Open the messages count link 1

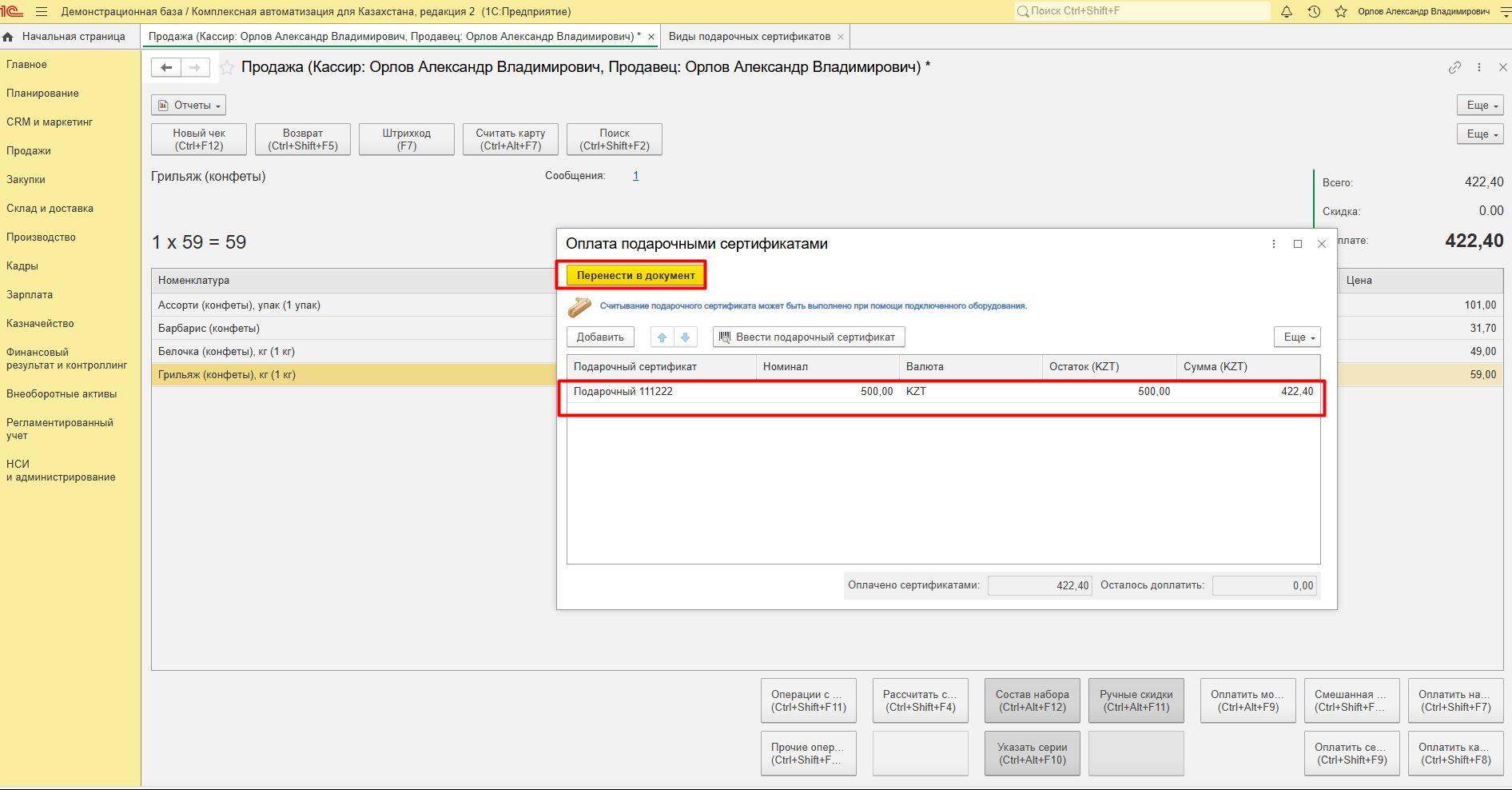[x=635, y=176]
